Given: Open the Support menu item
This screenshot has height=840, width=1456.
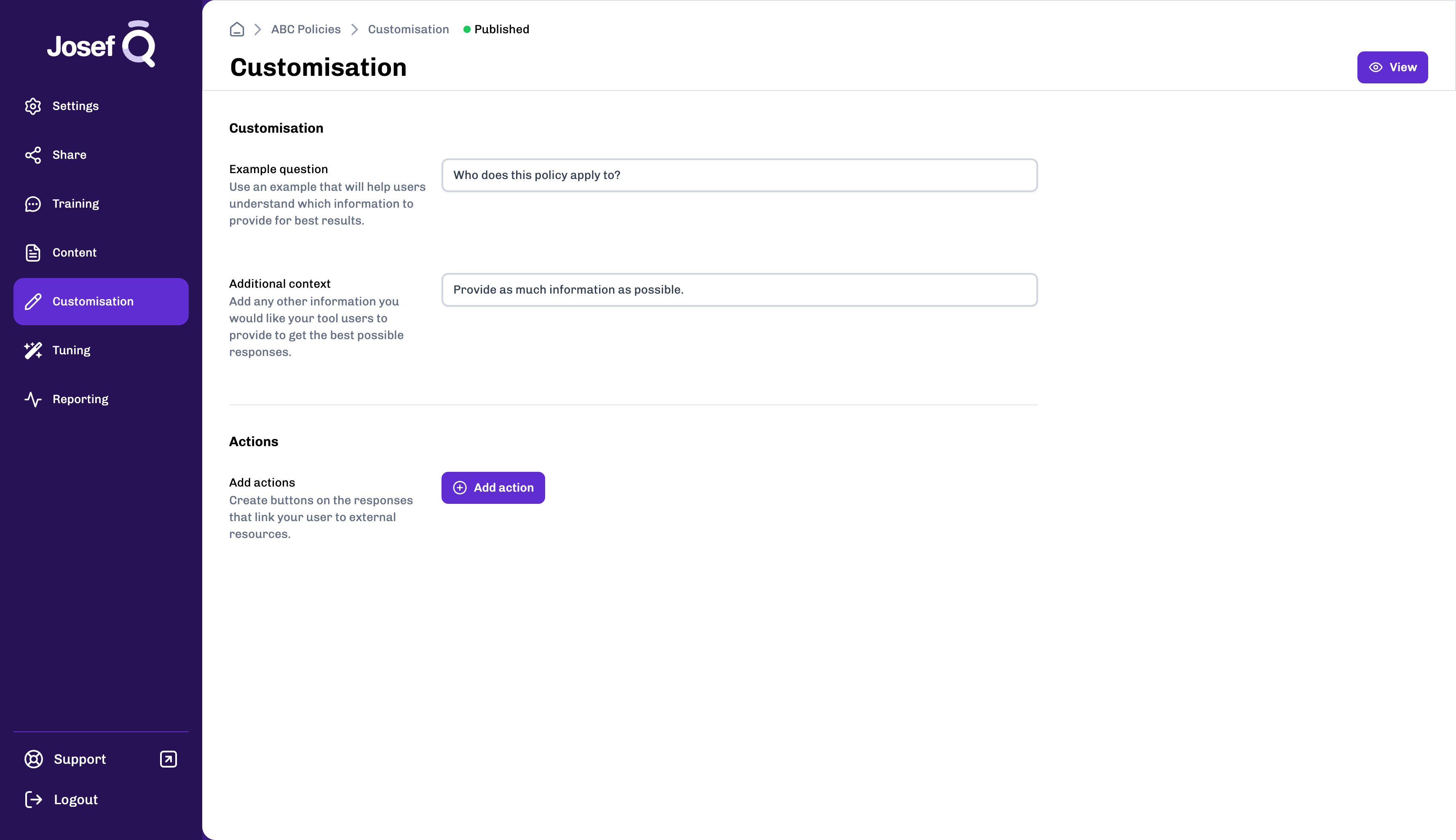Looking at the screenshot, I should pyautogui.click(x=80, y=759).
